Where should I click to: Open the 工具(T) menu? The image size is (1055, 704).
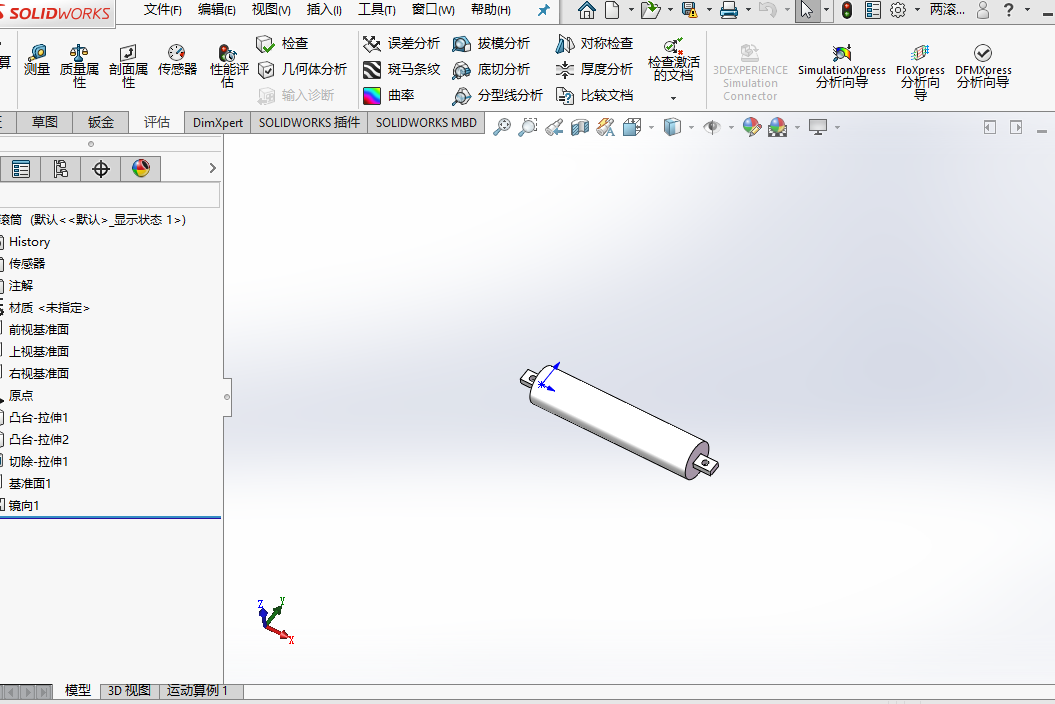[x=377, y=10]
